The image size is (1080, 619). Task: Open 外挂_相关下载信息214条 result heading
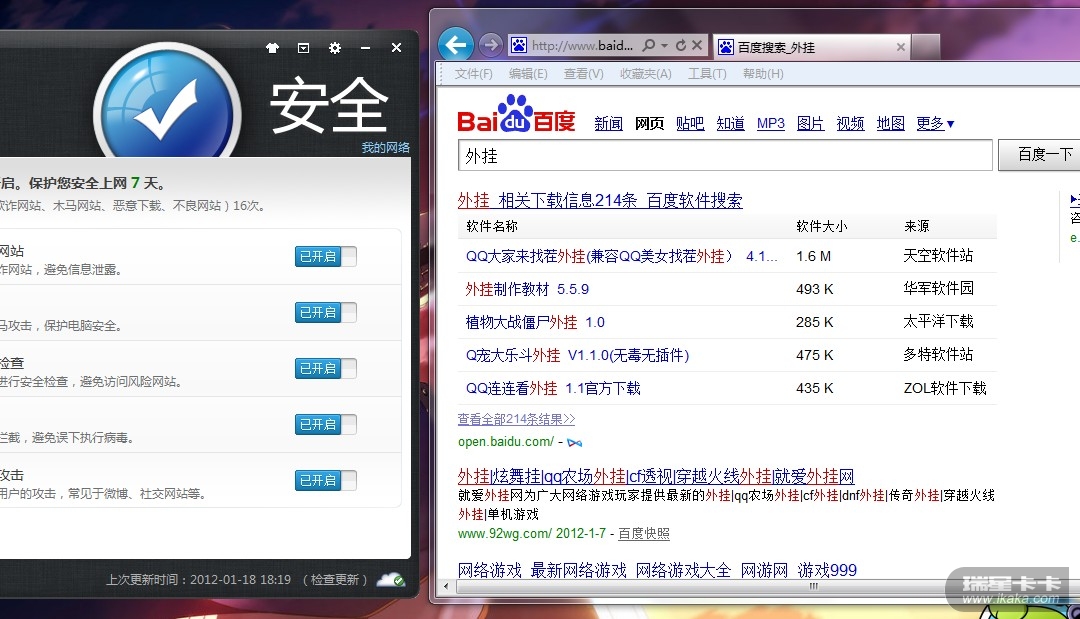click(600, 200)
